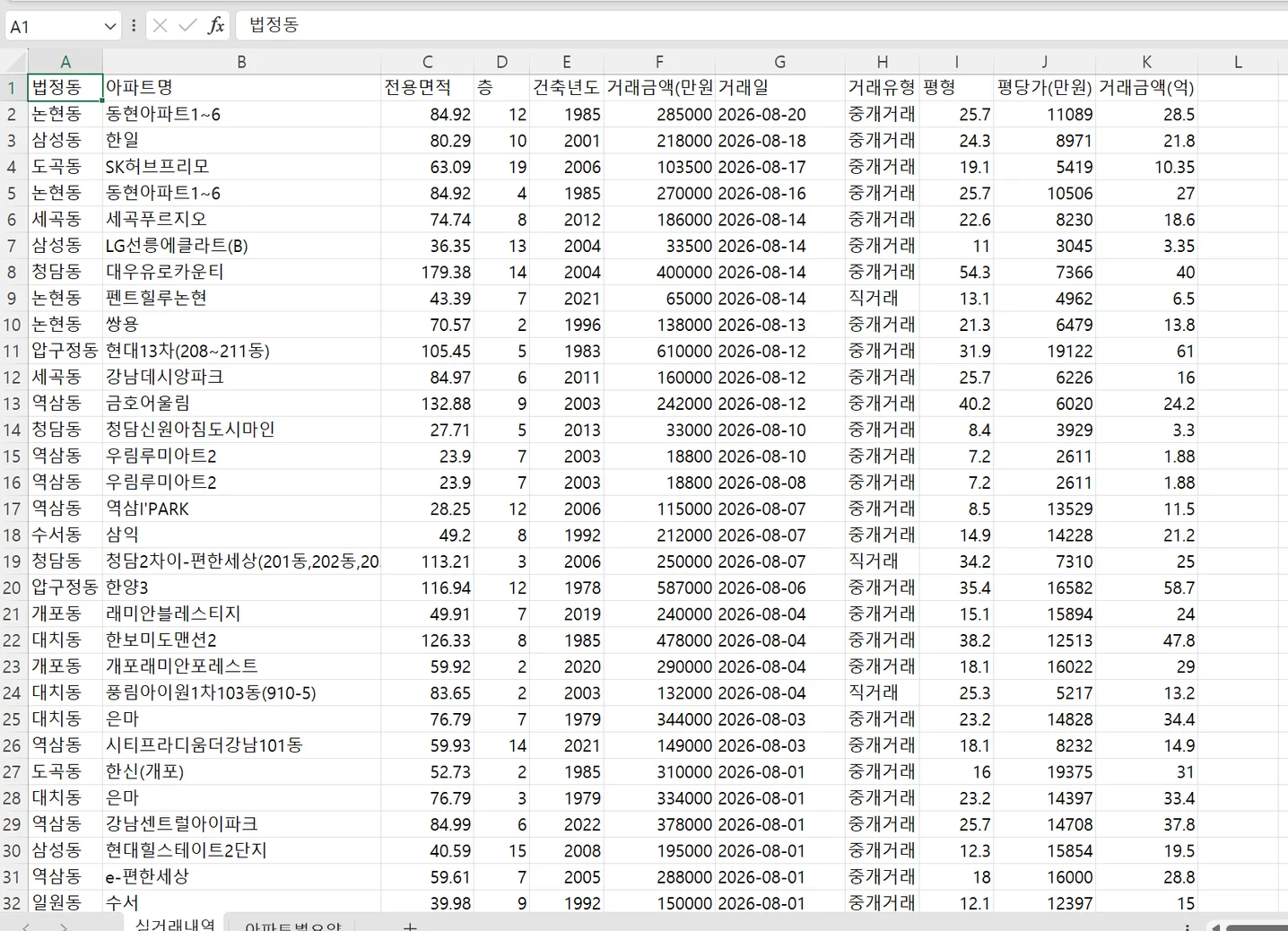Switch to the 실거래내역 sheet tab
This screenshot has width=1288, height=931.
[175, 924]
